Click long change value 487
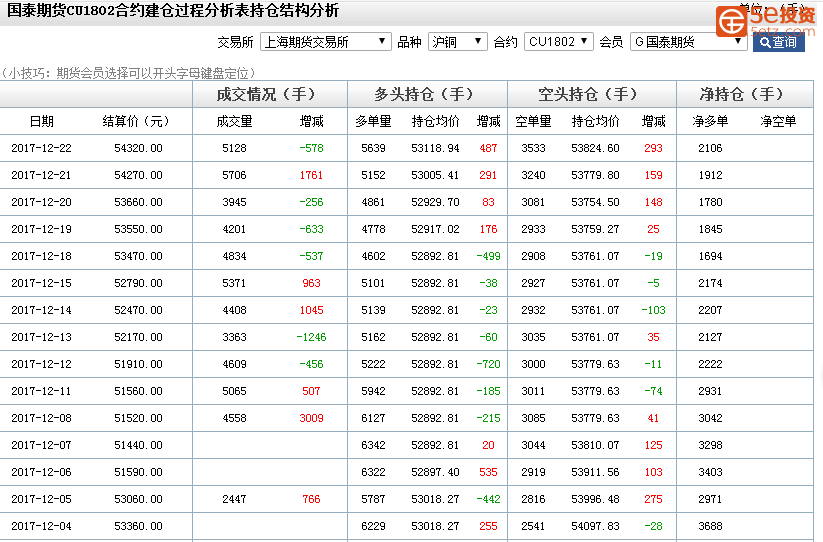 pyautogui.click(x=488, y=148)
